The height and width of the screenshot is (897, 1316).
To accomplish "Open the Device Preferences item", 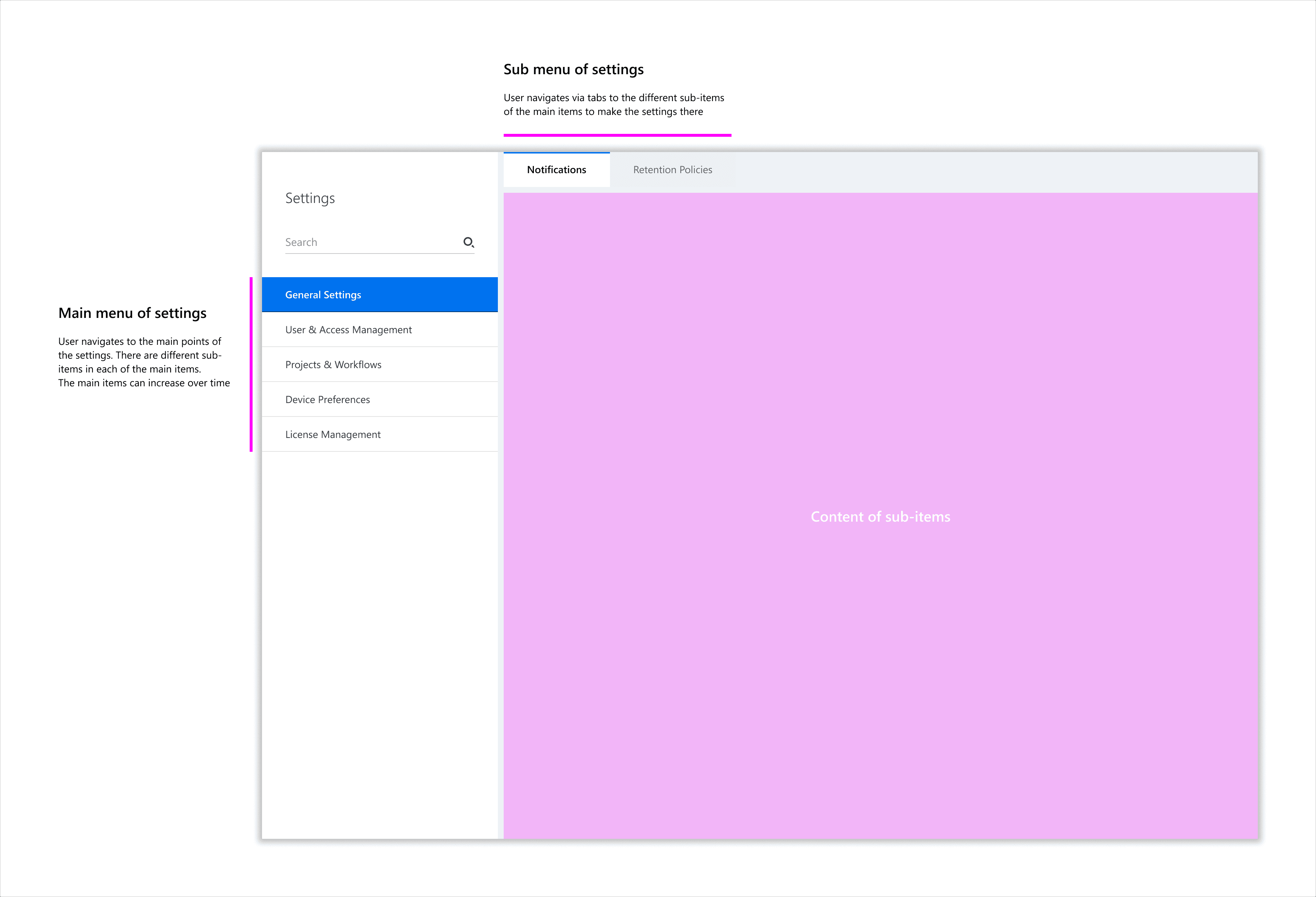I will pyautogui.click(x=327, y=399).
